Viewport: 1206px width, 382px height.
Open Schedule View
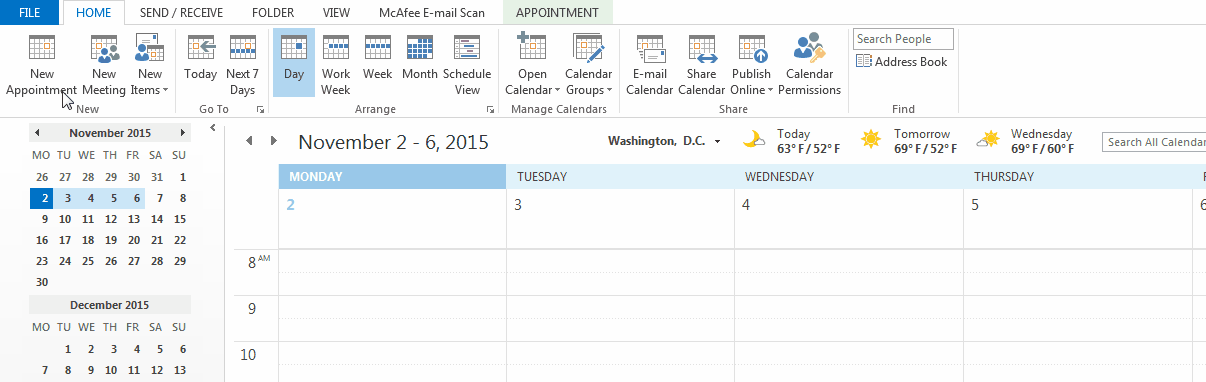pyautogui.click(x=467, y=64)
